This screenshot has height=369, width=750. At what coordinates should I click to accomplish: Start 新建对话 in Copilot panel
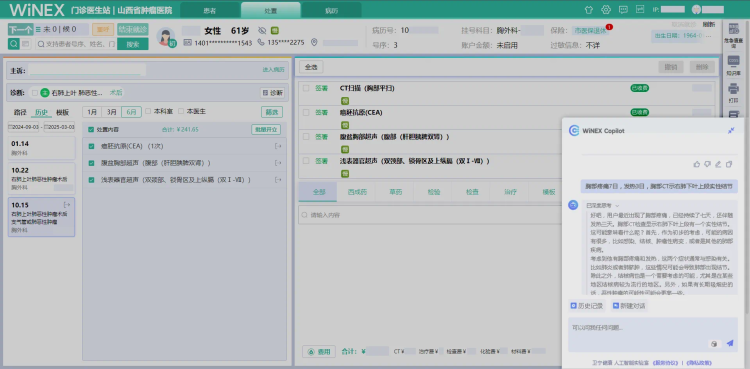629,305
